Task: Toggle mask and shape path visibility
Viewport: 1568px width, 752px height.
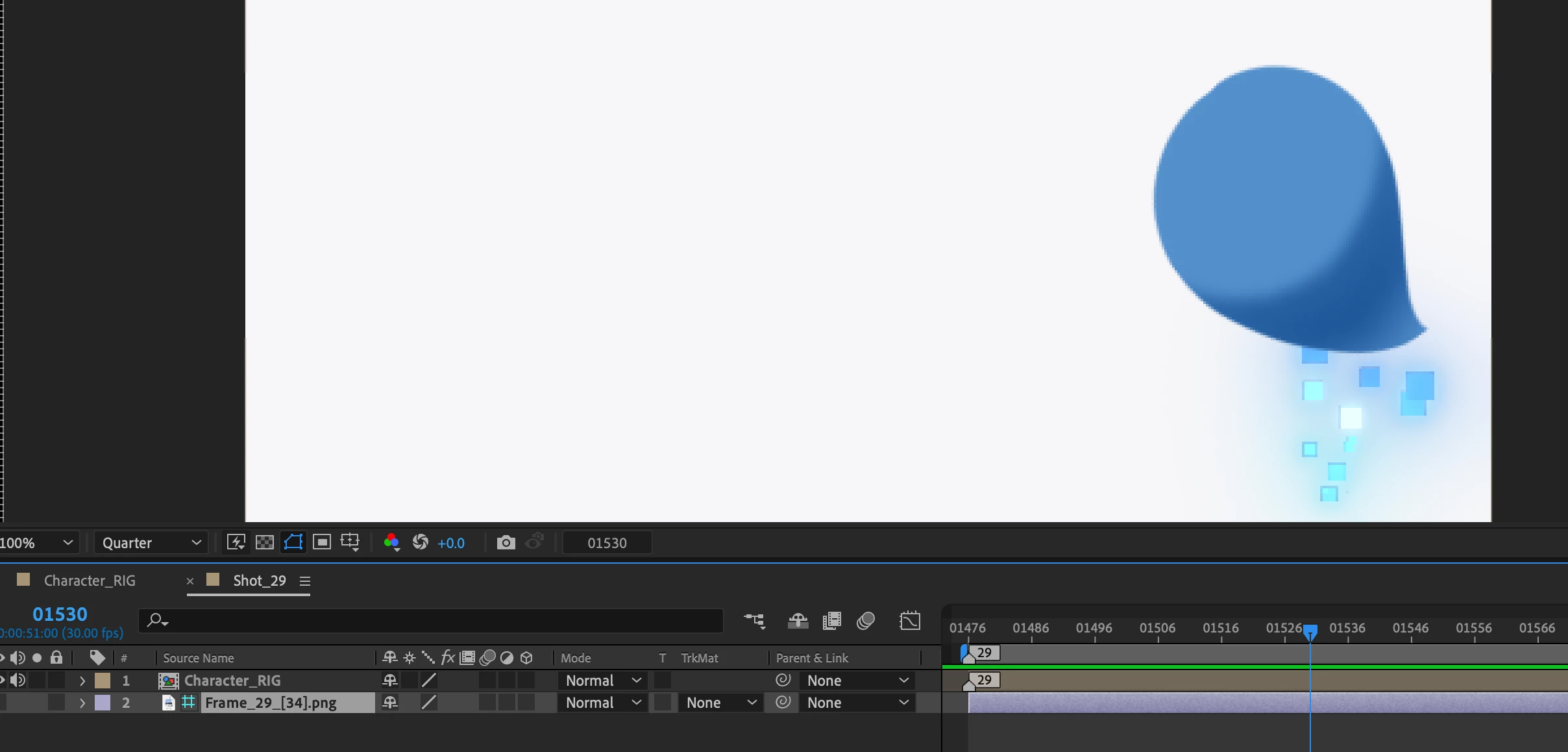Action: point(293,542)
